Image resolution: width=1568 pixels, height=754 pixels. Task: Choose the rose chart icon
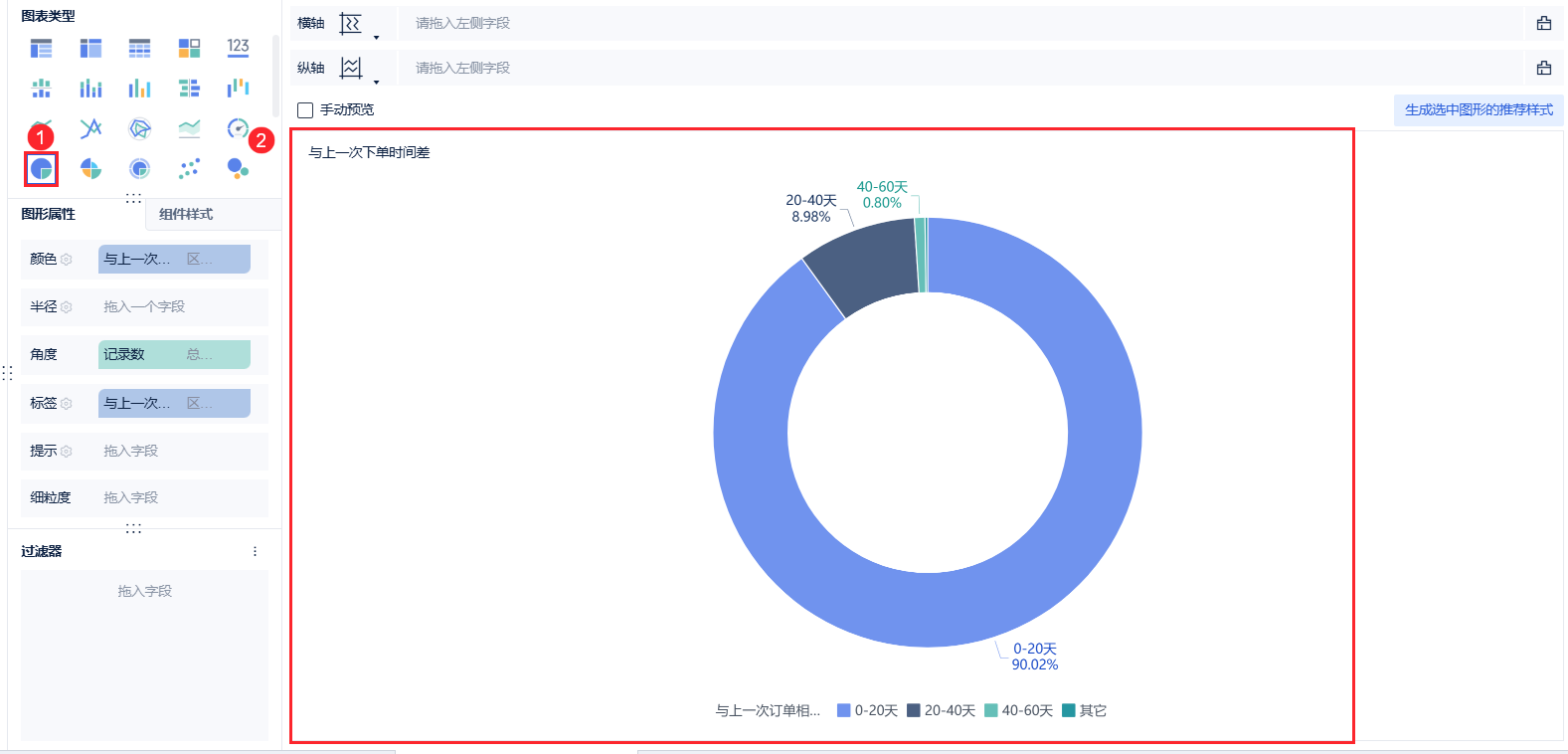click(x=90, y=169)
